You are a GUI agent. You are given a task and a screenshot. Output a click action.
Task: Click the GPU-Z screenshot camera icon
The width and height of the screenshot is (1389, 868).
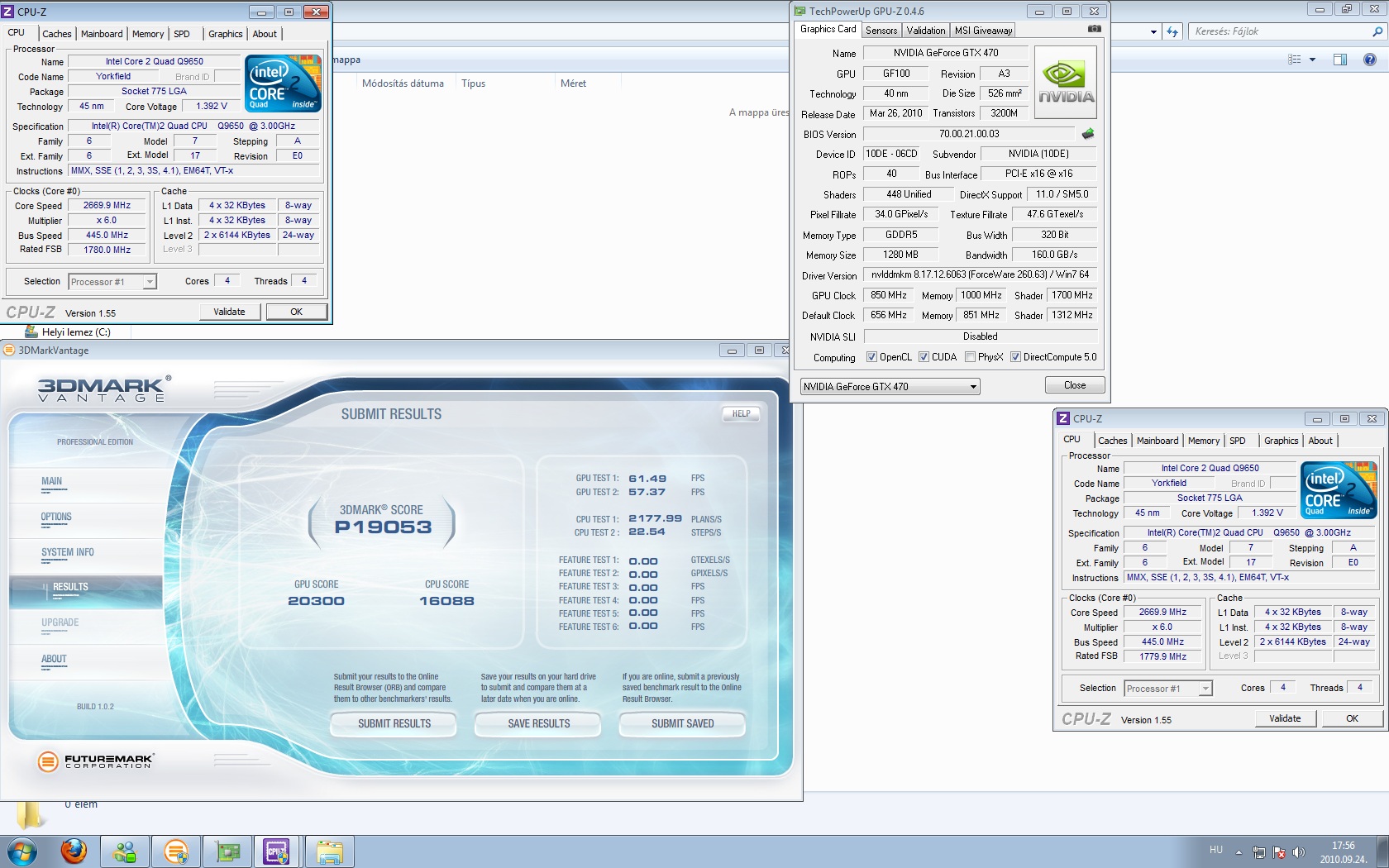pyautogui.click(x=1094, y=29)
